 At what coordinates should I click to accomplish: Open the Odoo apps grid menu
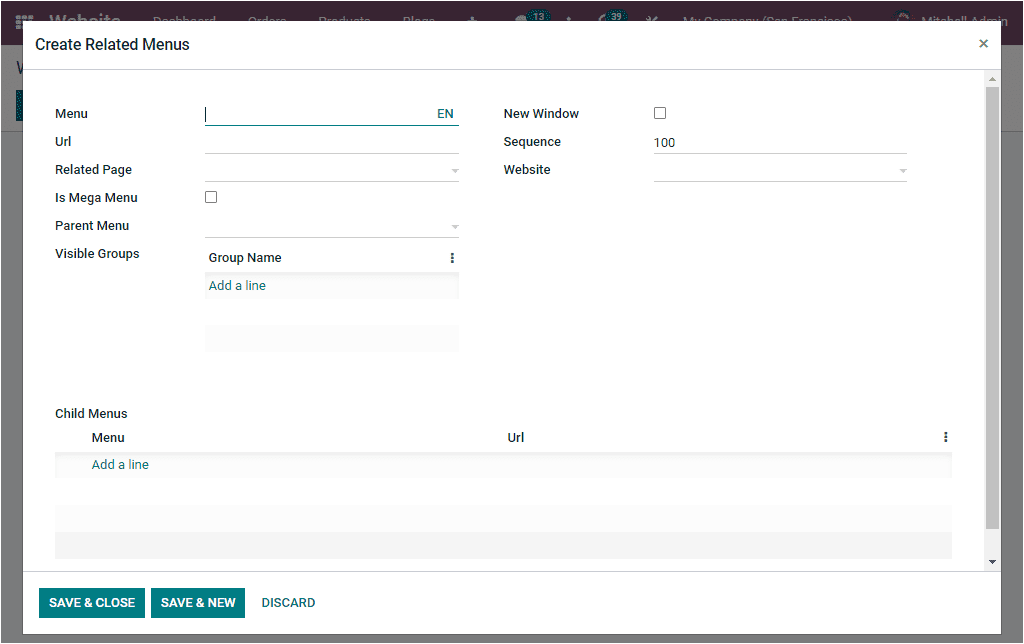(x=24, y=21)
